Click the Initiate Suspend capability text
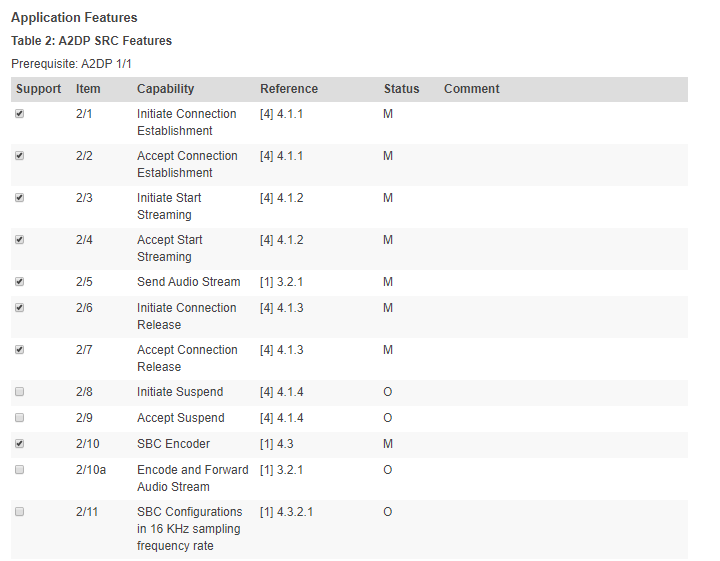Image resolution: width=720 pixels, height=561 pixels. pos(180,392)
